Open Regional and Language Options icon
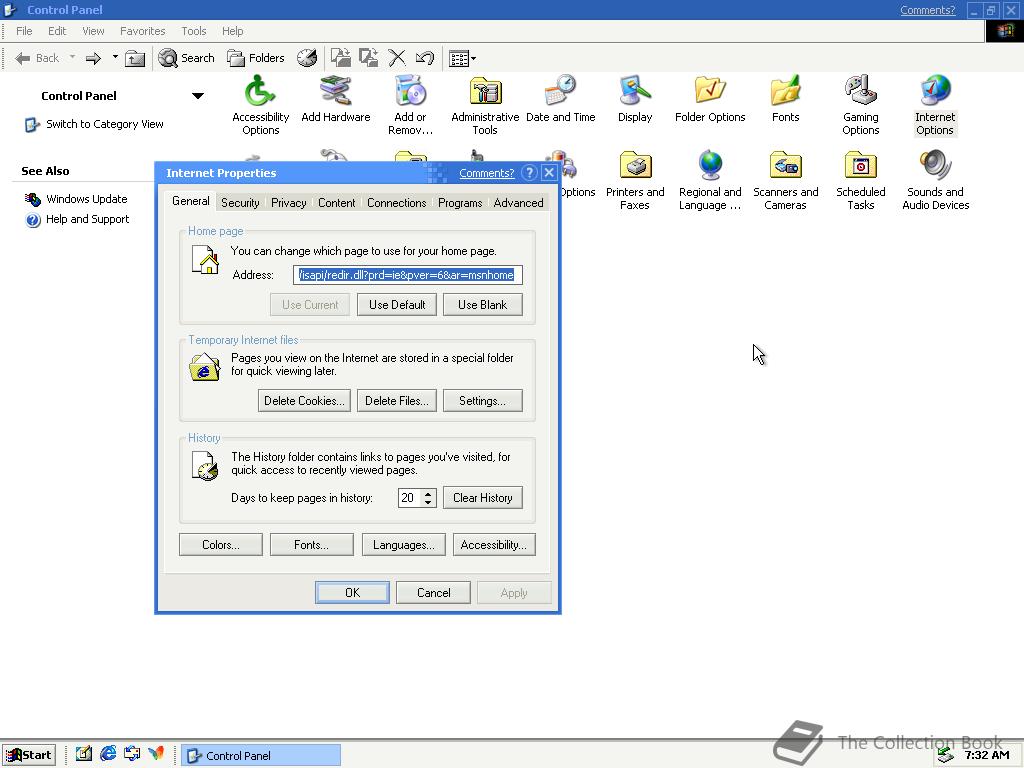This screenshot has width=1024, height=768. [x=710, y=180]
